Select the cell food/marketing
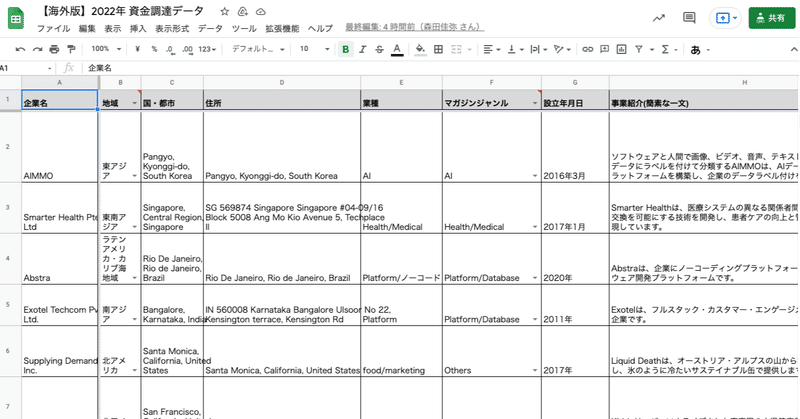This screenshot has height=419, width=800. [x=401, y=351]
